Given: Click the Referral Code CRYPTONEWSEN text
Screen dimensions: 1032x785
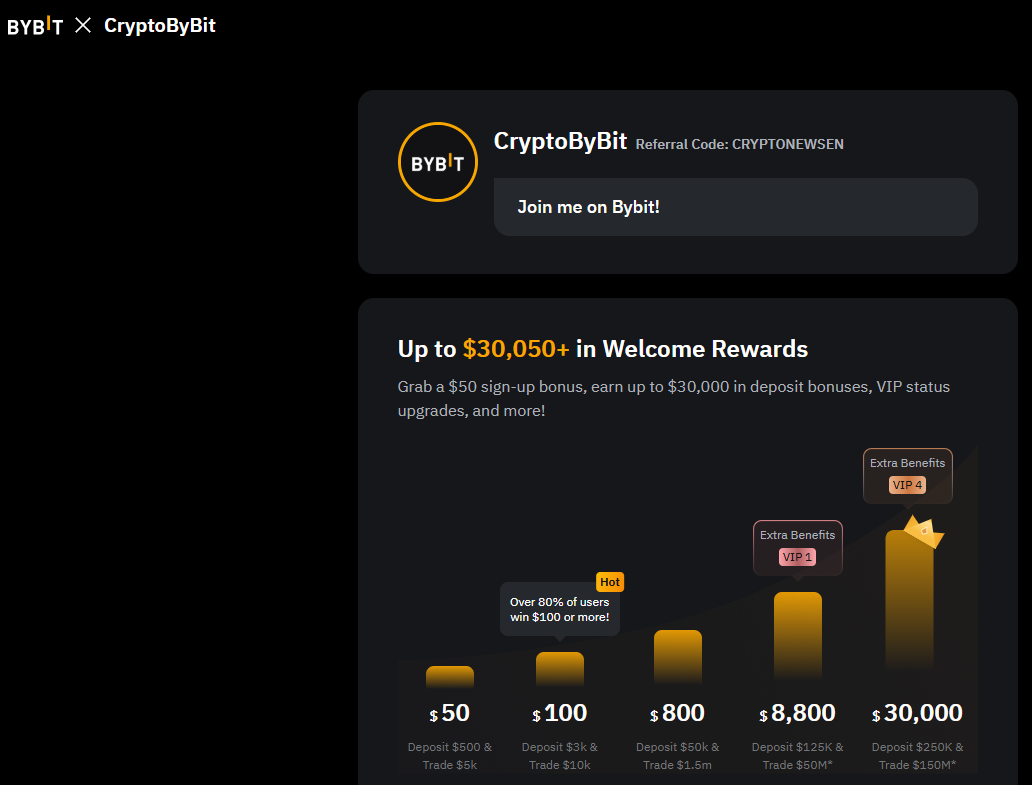Looking at the screenshot, I should click(x=740, y=144).
